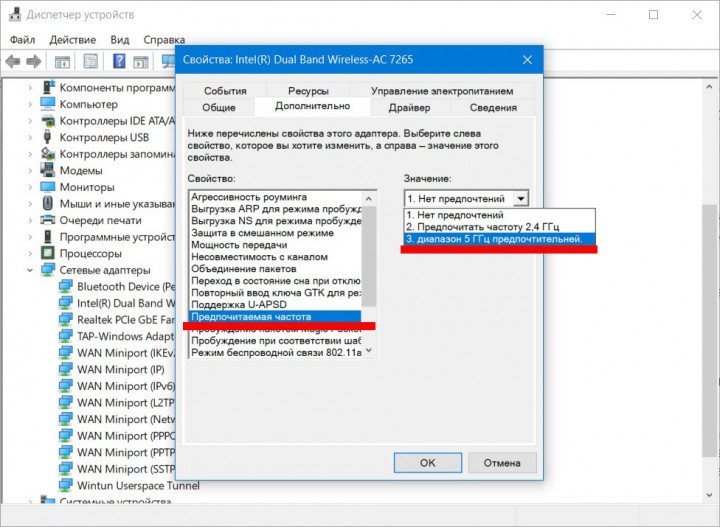Image resolution: width=720 pixels, height=527 pixels.
Task: Select option 1. Нет предпочтений in list
Action: click(500, 215)
